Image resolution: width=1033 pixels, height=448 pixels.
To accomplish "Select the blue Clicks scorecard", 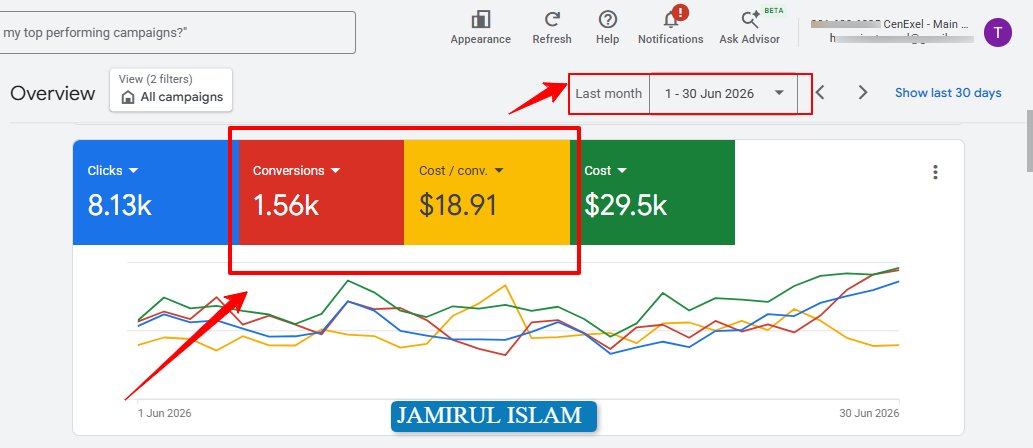I will click(156, 192).
